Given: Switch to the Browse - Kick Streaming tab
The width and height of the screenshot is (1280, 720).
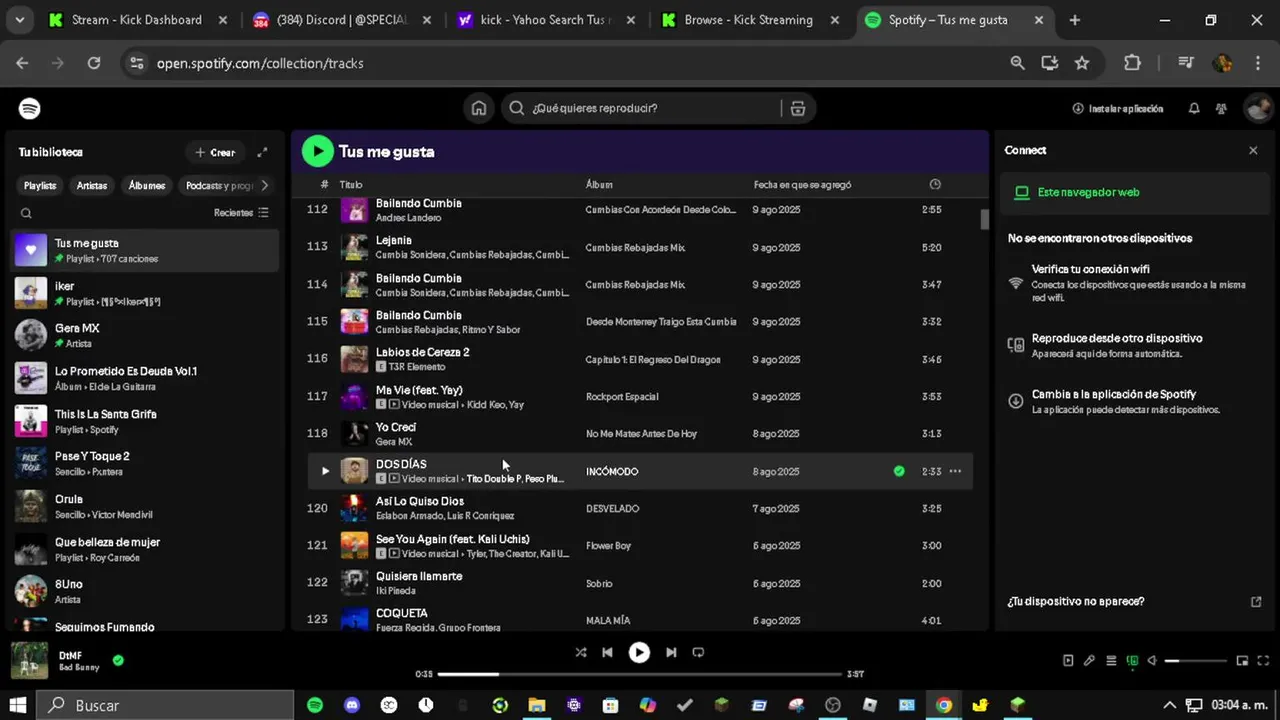Looking at the screenshot, I should coord(748,20).
